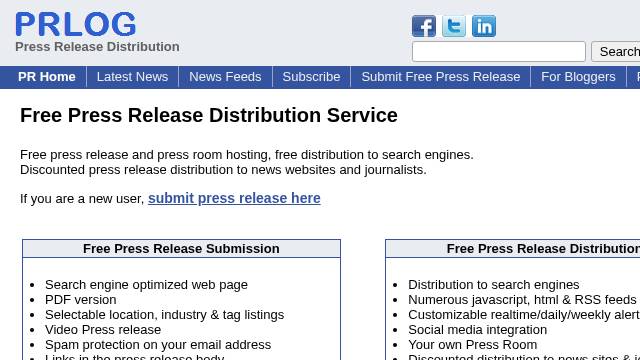This screenshot has height=360, width=640.
Task: Click the 'Press Release Distribution' tagline
Action: click(97, 47)
